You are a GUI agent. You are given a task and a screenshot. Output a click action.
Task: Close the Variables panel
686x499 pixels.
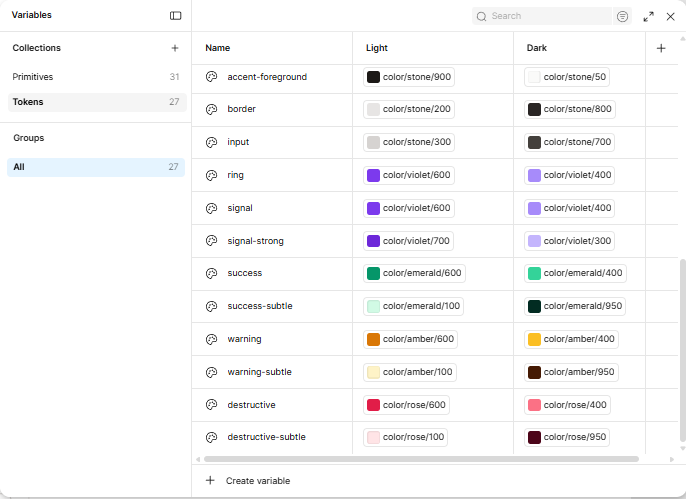pos(670,17)
